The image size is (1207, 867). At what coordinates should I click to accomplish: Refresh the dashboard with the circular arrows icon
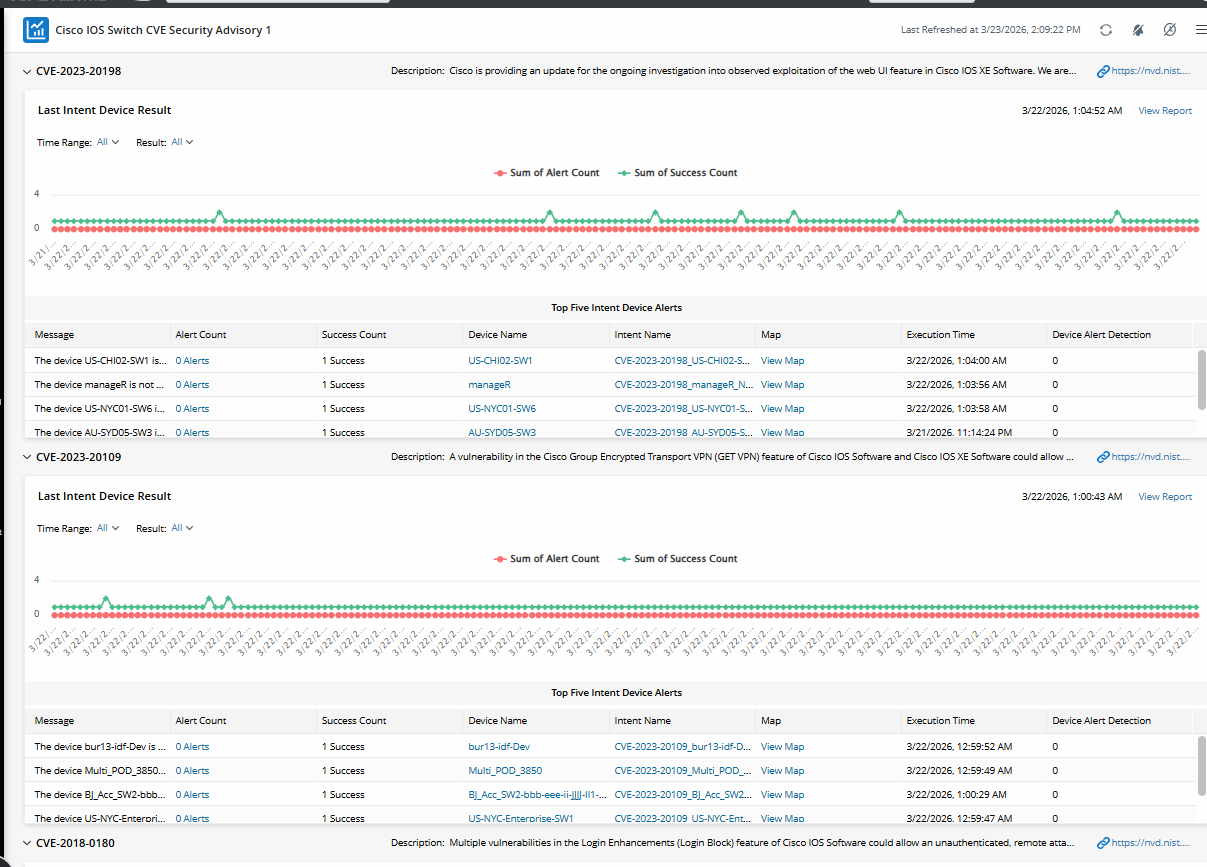[1105, 30]
